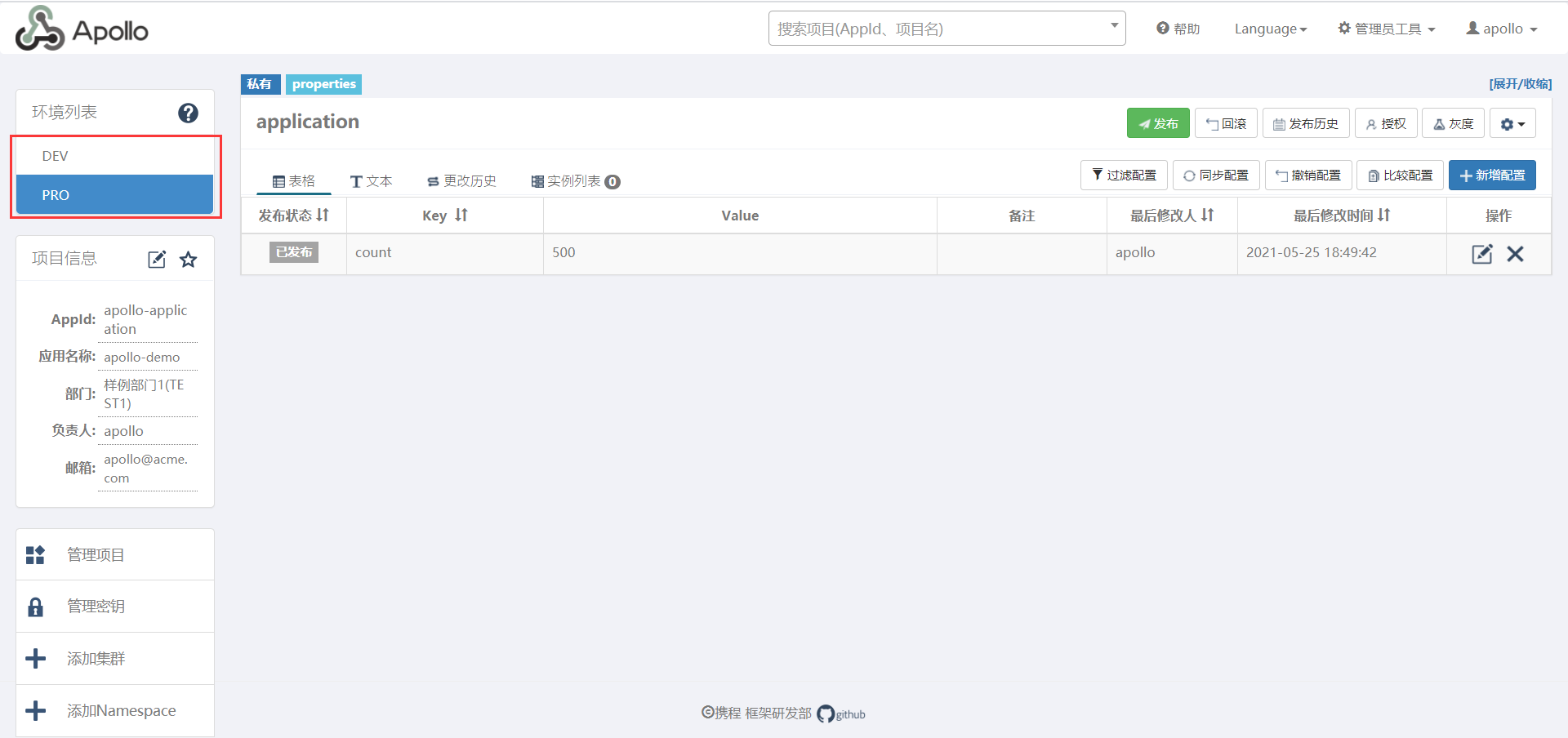Edit project info with the pencil icon

tap(157, 260)
